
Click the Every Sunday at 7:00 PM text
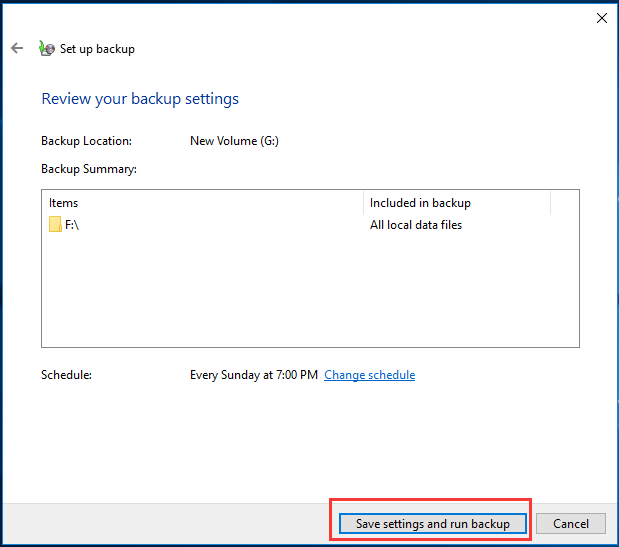click(254, 375)
